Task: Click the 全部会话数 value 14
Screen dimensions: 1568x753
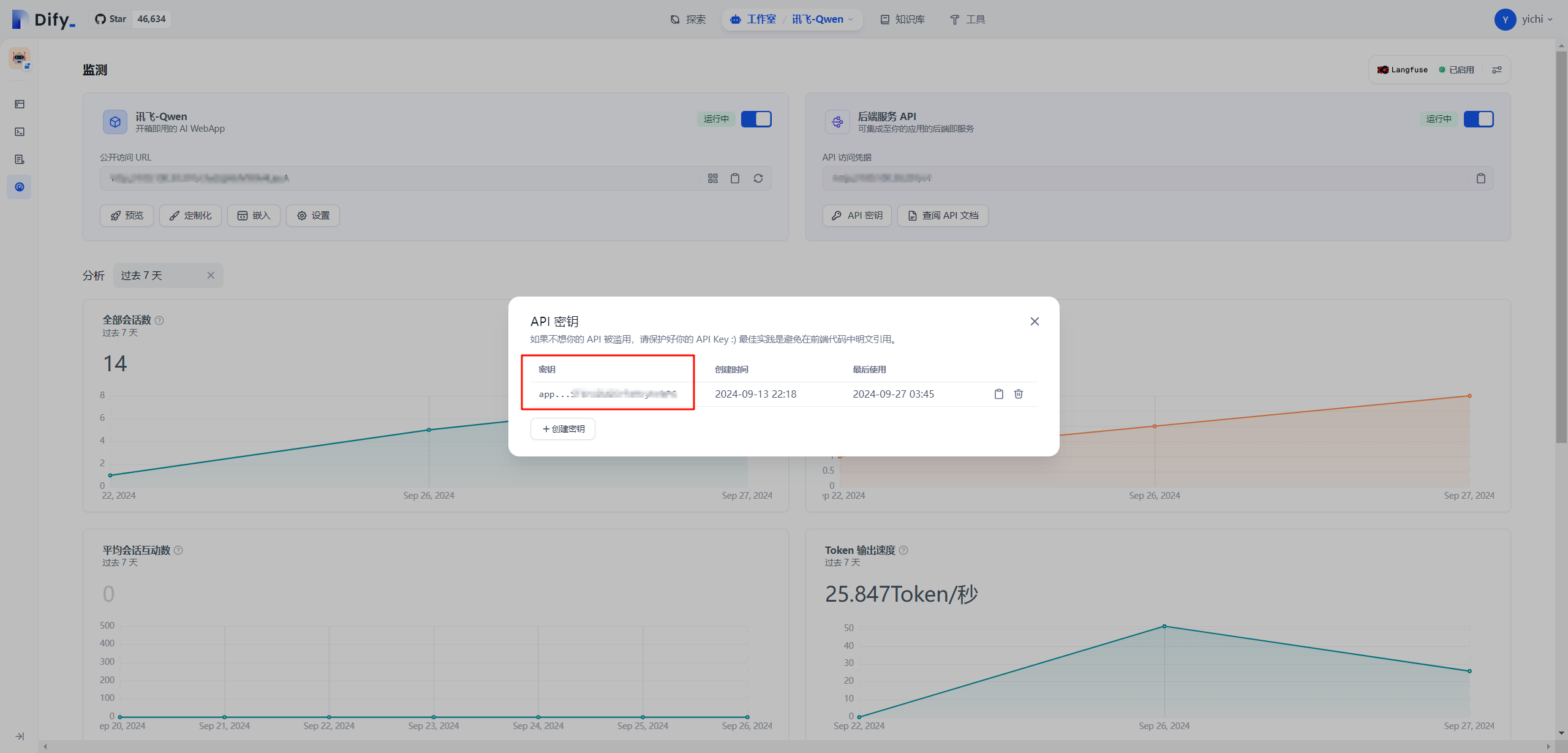Action: pyautogui.click(x=115, y=364)
